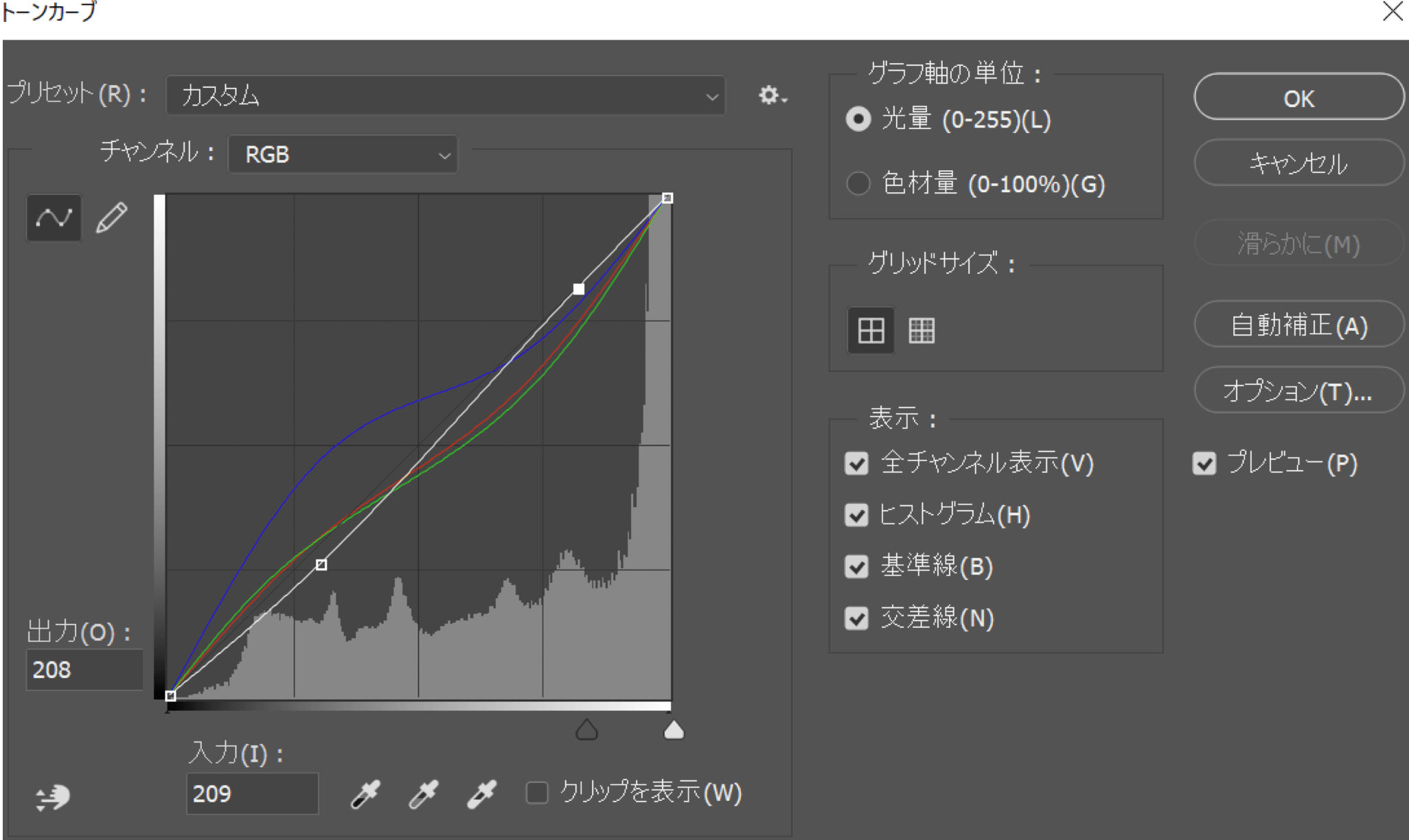Click the OK button

(x=1298, y=98)
